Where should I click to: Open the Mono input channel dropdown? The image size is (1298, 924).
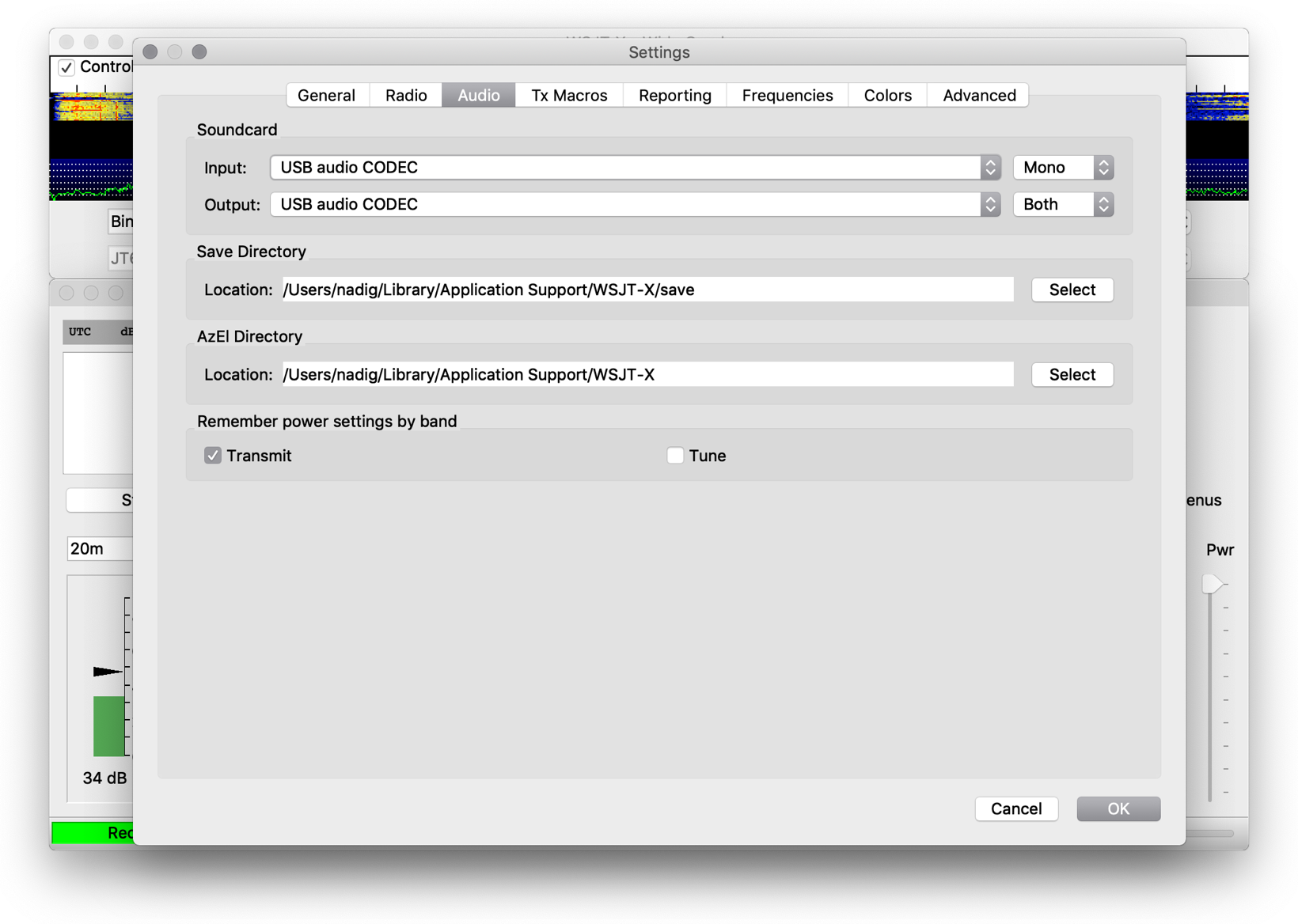tap(1063, 168)
